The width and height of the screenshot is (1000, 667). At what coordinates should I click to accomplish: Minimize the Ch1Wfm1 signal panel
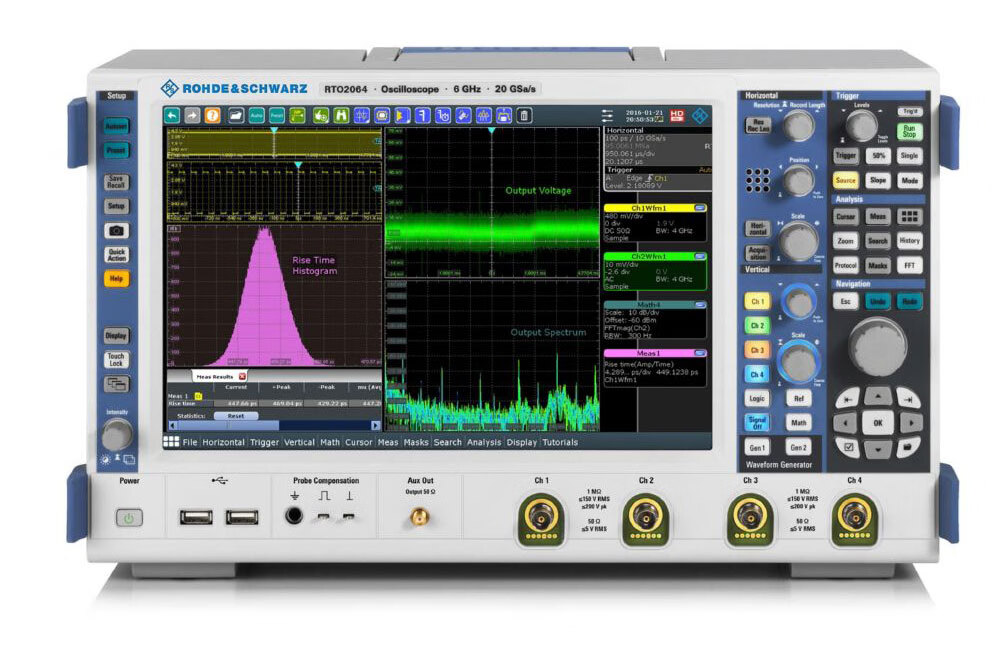(700, 208)
